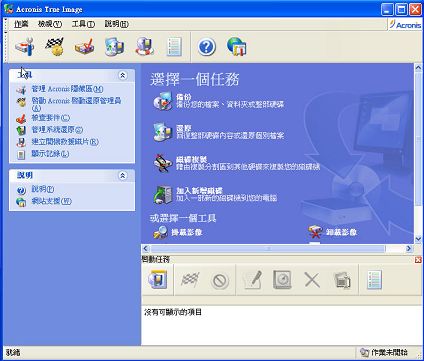
Task: Click the 或選擇一個工具 heading
Action: (183, 218)
